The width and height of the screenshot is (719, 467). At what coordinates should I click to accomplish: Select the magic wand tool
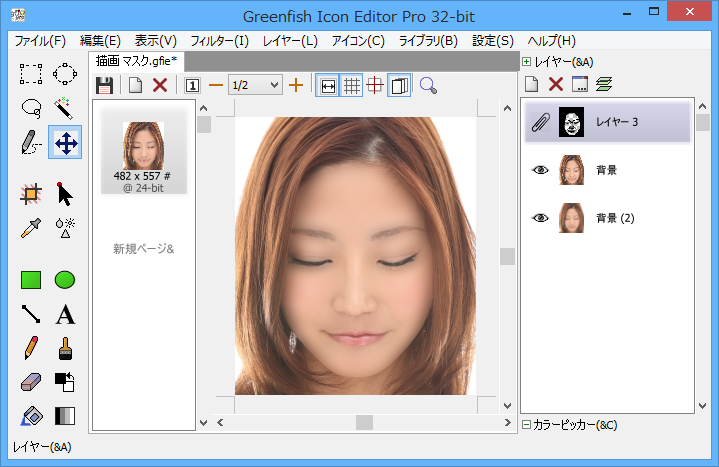point(65,108)
